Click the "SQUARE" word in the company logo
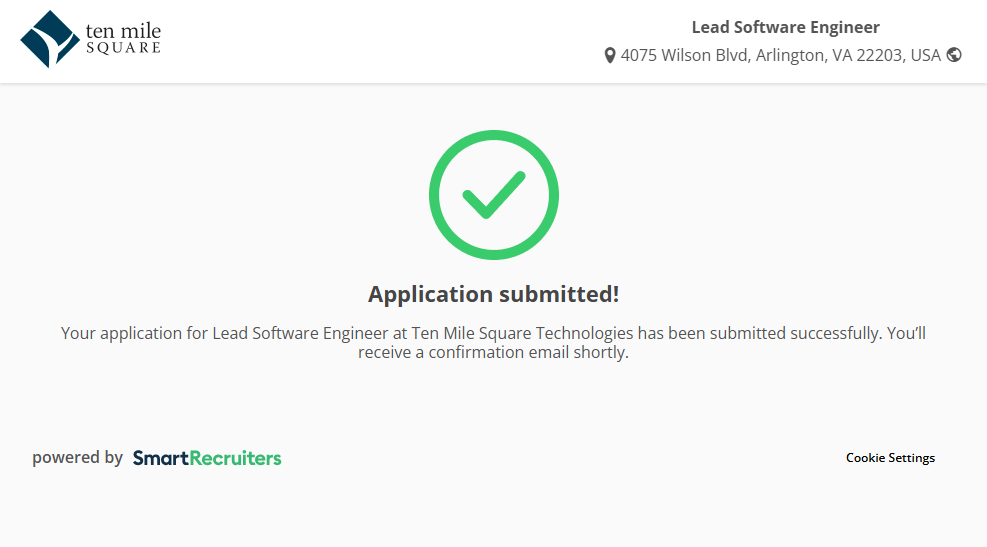Screen dimensions: 987x547 123,48
